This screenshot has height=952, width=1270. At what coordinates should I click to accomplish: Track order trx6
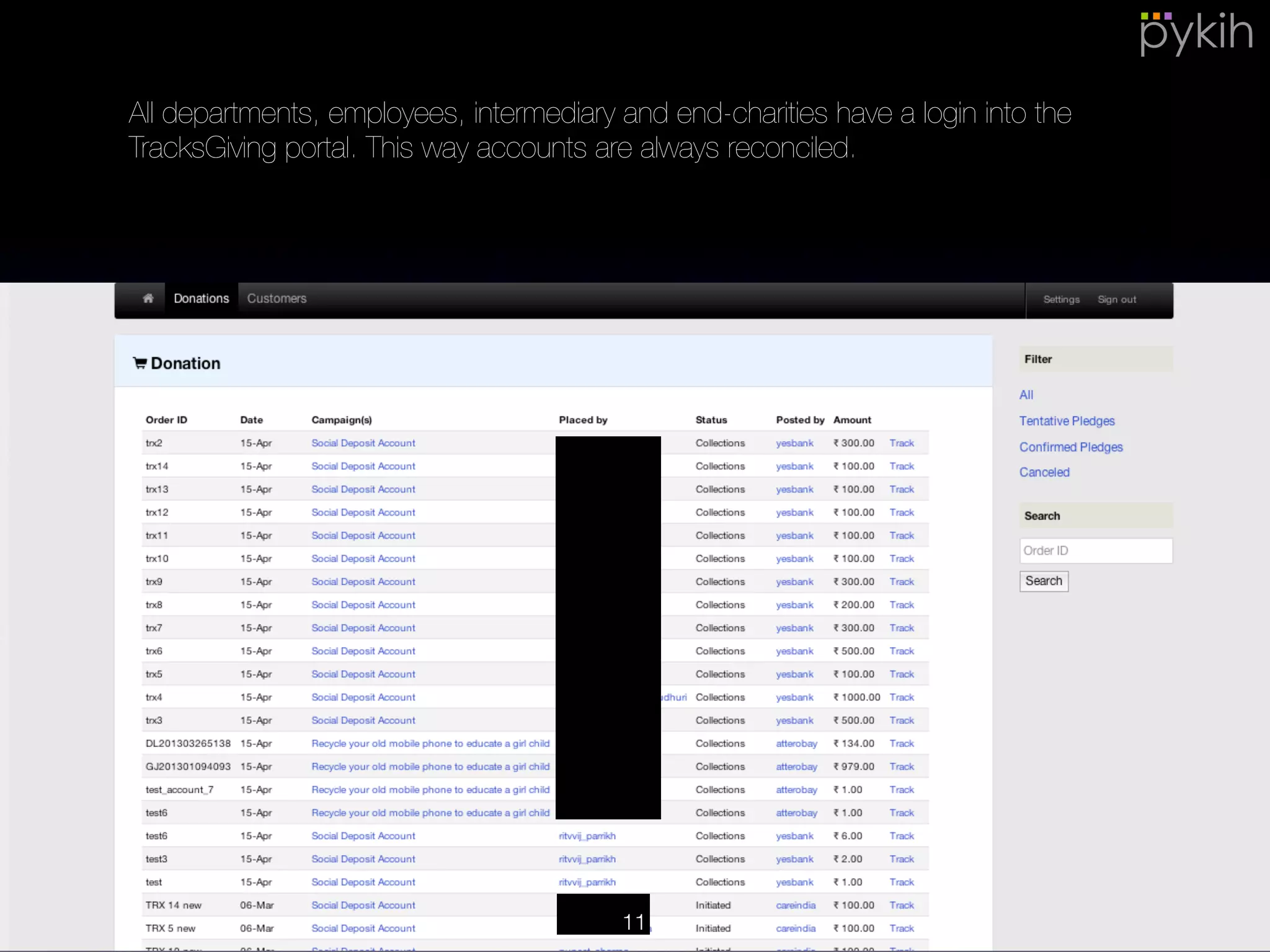pos(902,651)
